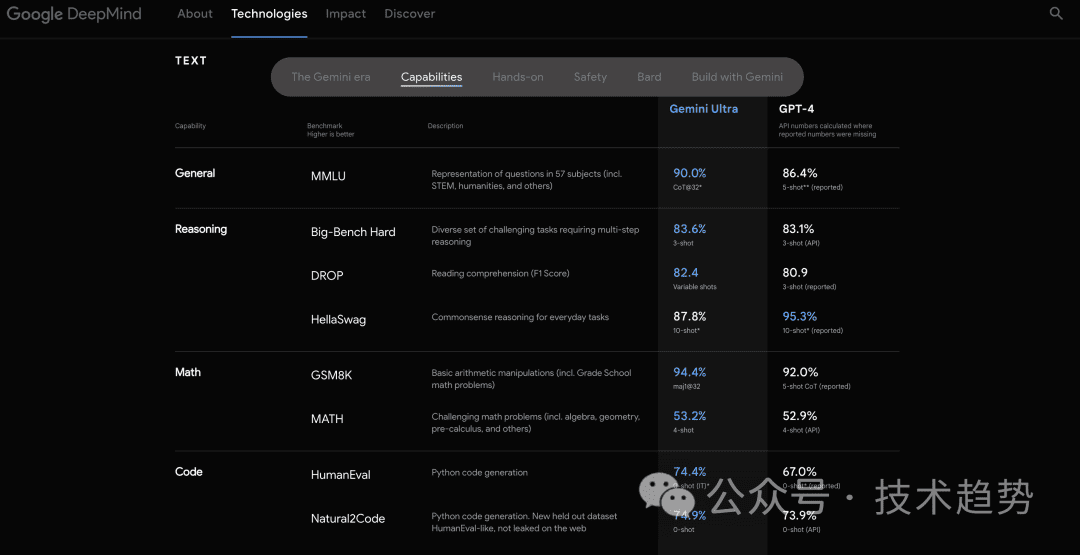Click the Gemini Ultra column header
Image resolution: width=1080 pixels, height=555 pixels.
click(703, 109)
